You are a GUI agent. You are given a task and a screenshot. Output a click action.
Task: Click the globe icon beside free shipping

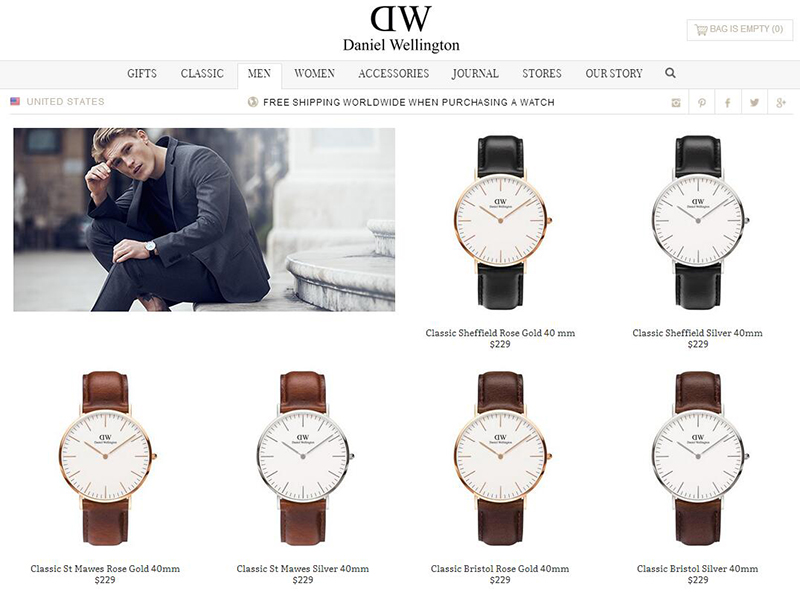[x=253, y=102]
